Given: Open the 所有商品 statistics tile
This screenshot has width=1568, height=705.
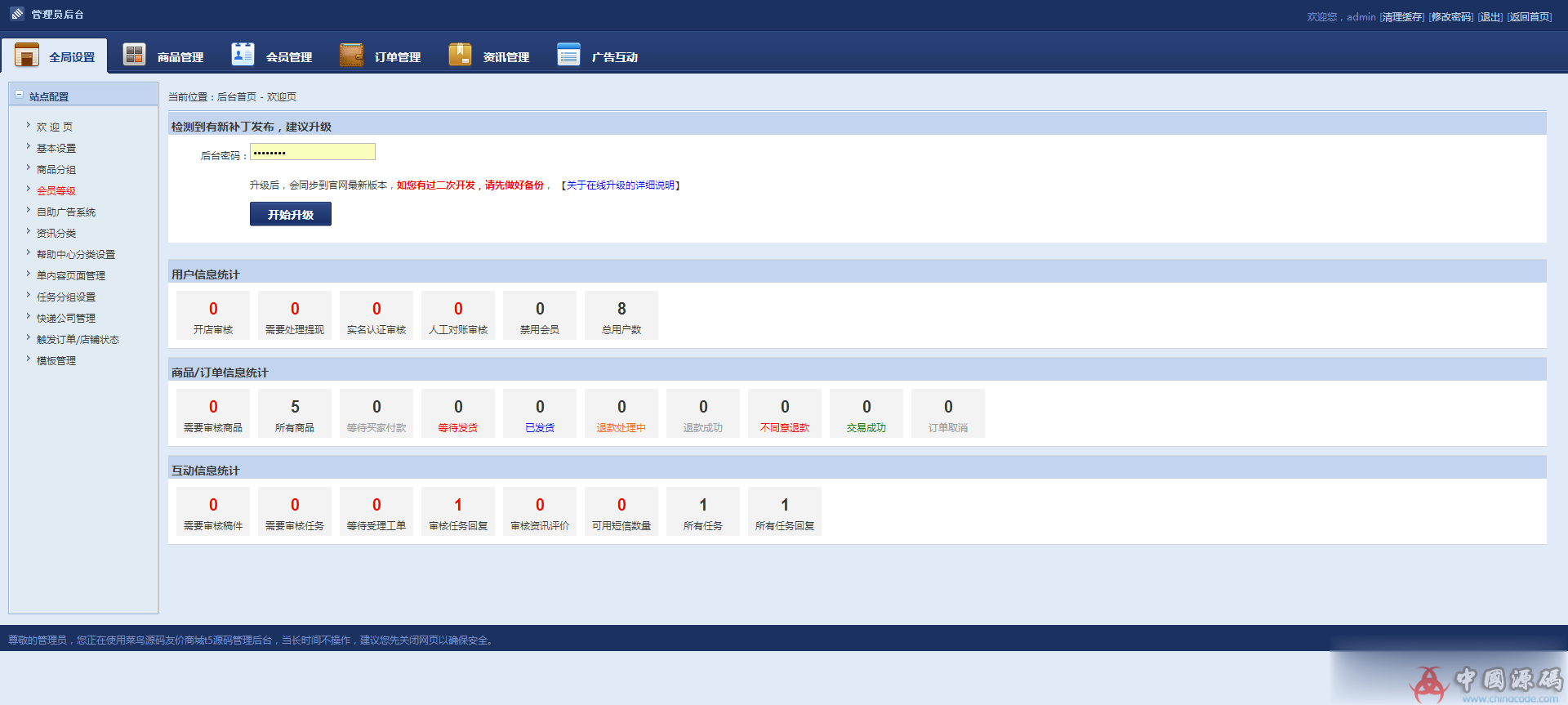Looking at the screenshot, I should [x=295, y=413].
